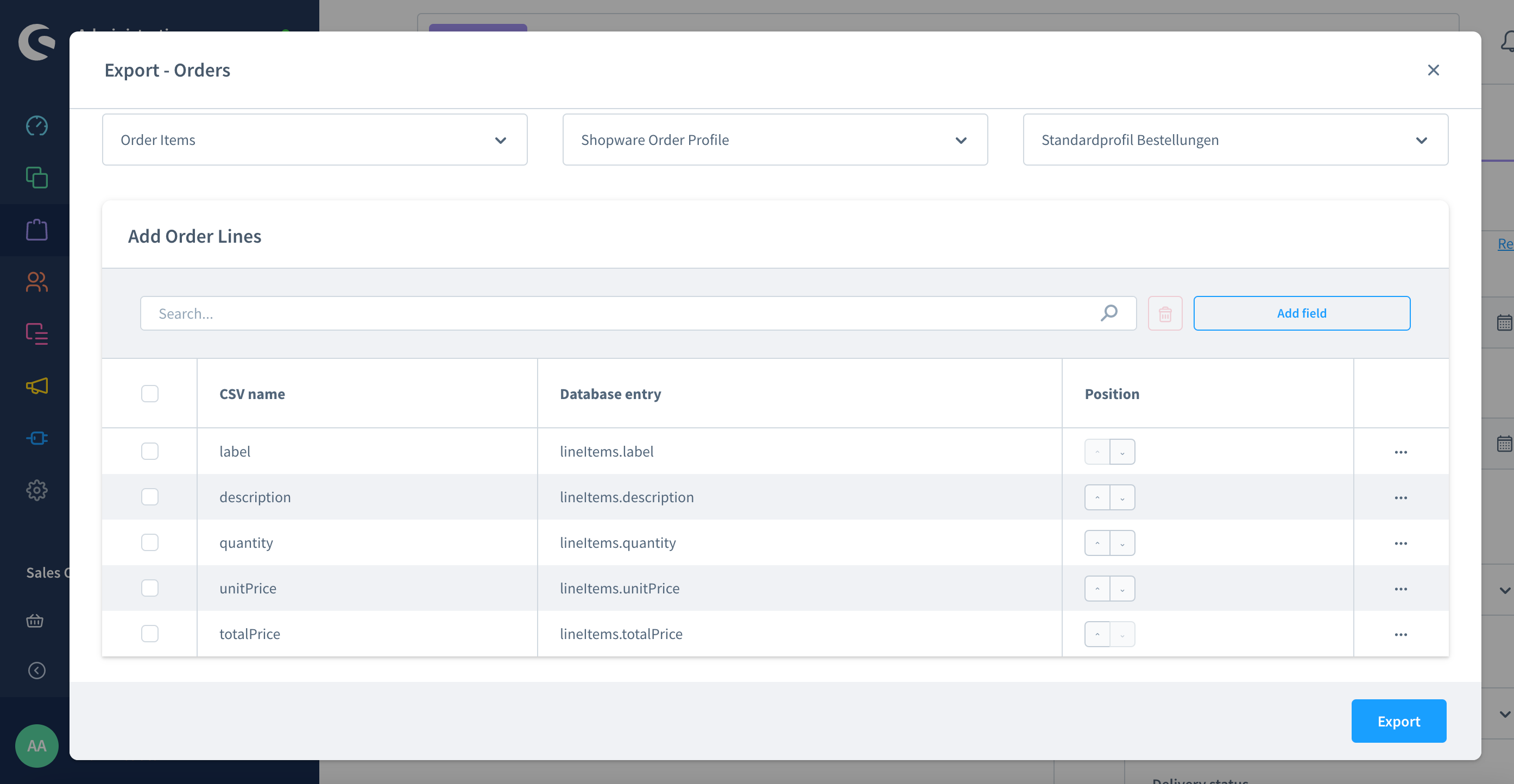Screen dimensions: 1514x784
Task: Select the lineItems.quantity cell
Action: 799,542
